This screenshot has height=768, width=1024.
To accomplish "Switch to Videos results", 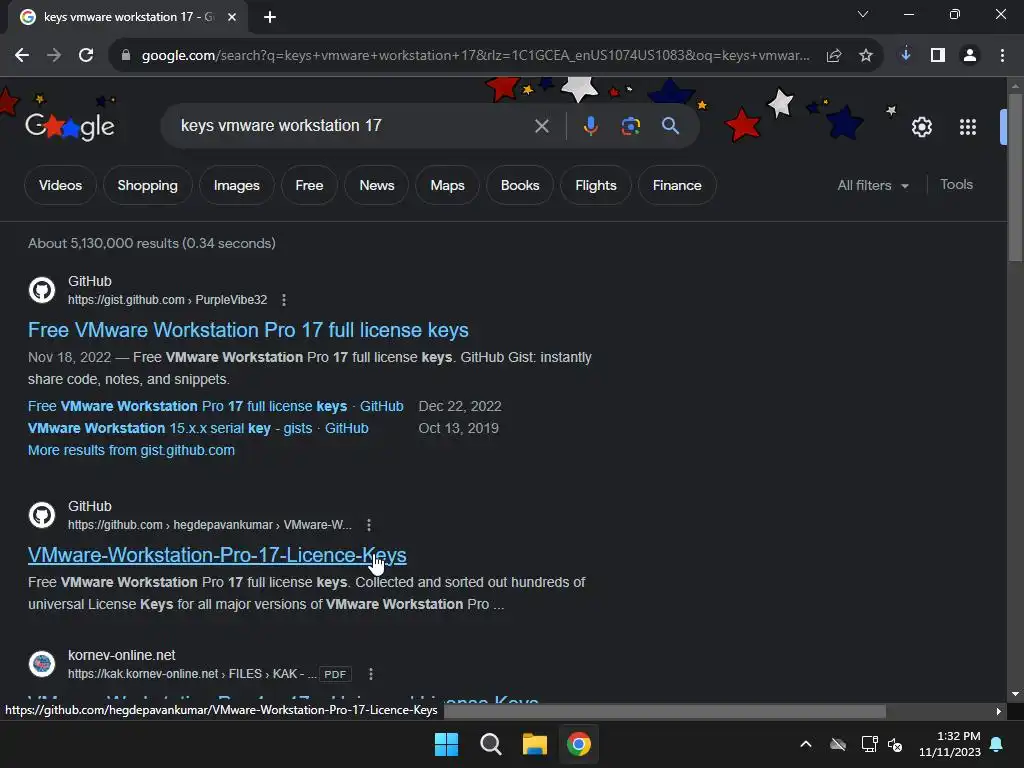I will click(60, 185).
